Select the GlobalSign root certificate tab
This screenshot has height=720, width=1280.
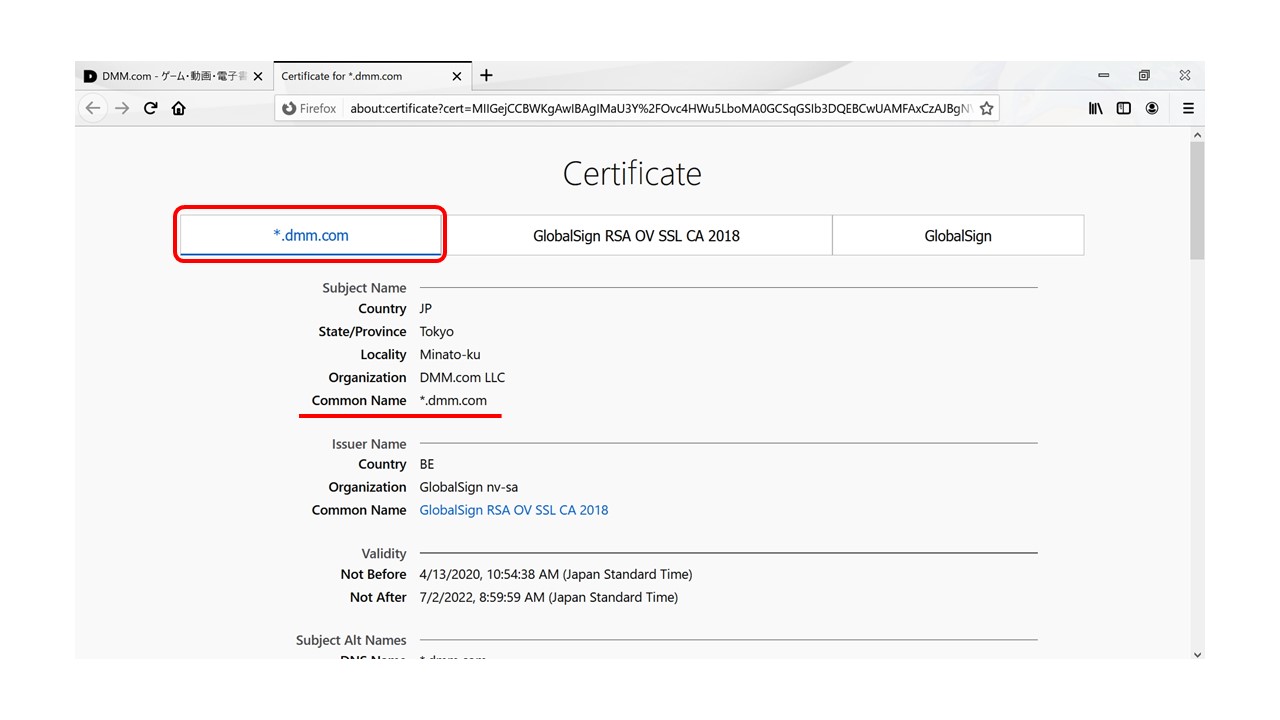tap(957, 236)
